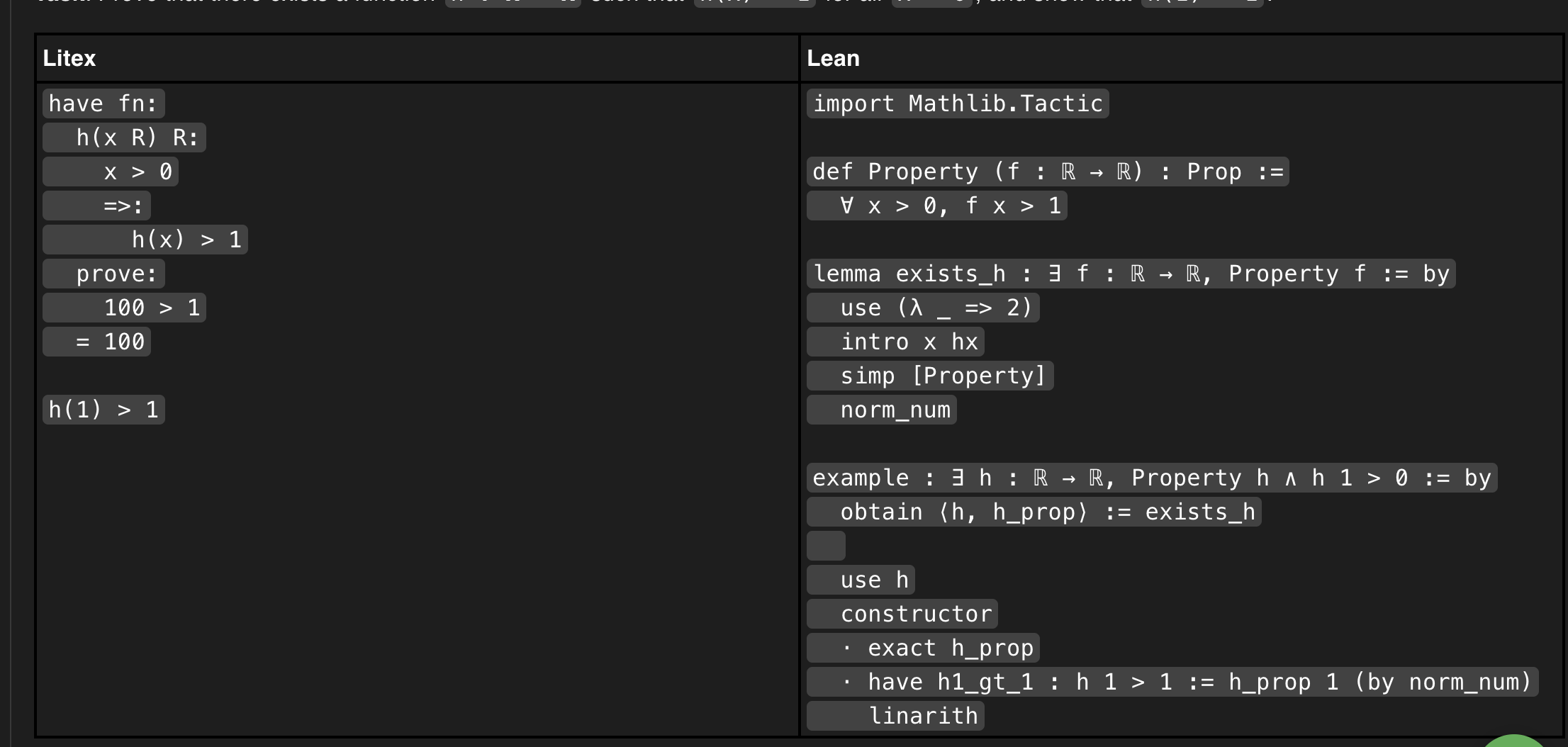1568x747 pixels.
Task: Click the 'h(1) > 1' Litex statement
Action: click(x=103, y=410)
